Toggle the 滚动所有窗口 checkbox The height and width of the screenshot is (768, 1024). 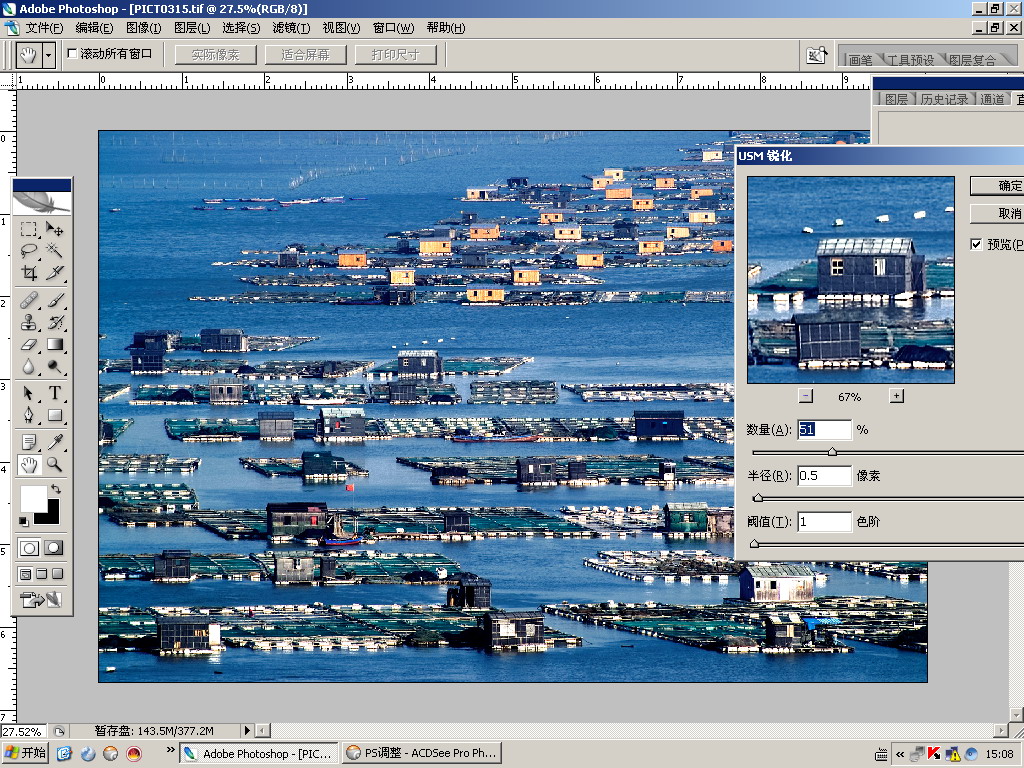[72, 54]
